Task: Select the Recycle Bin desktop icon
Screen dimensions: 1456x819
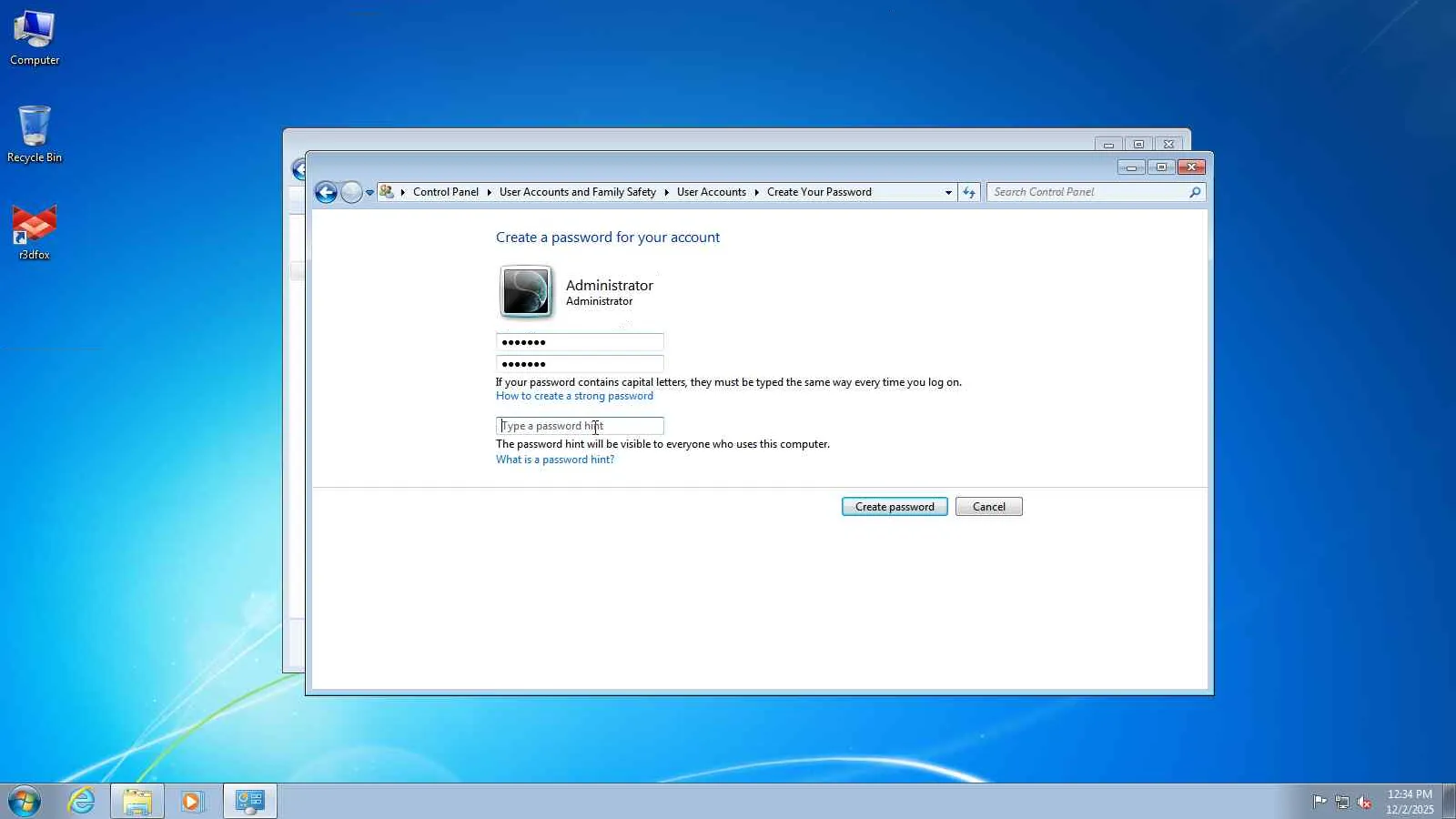Action: coord(35,135)
